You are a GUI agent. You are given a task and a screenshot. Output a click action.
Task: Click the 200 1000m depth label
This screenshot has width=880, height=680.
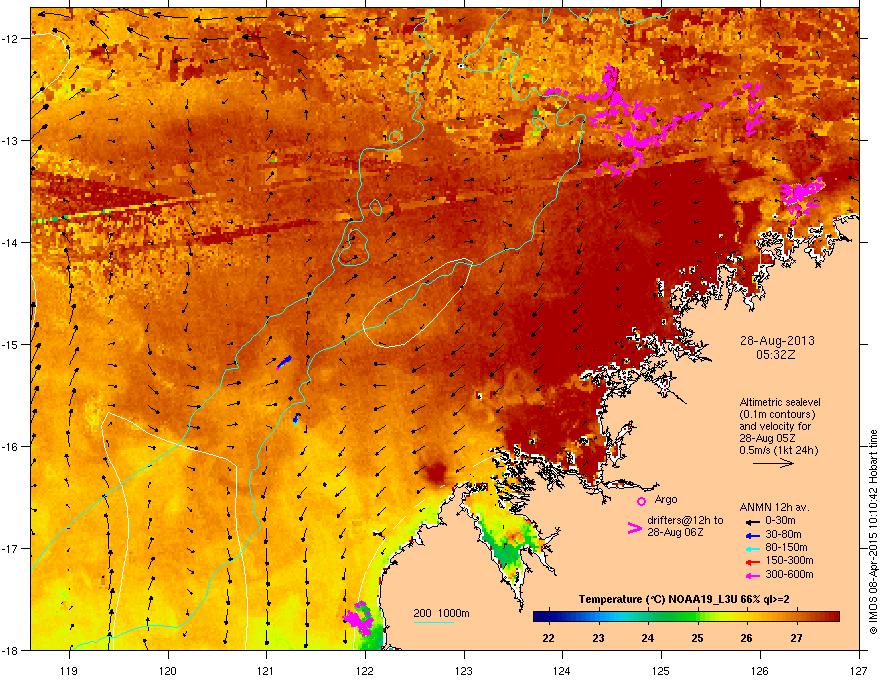point(441,613)
